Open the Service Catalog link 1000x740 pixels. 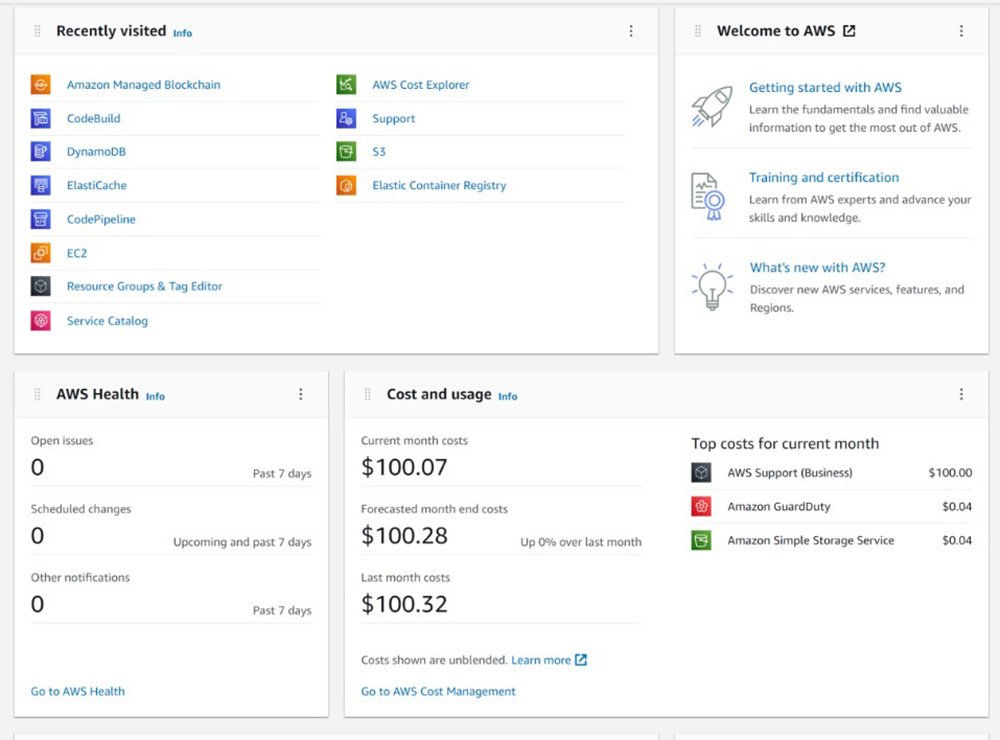coord(107,320)
